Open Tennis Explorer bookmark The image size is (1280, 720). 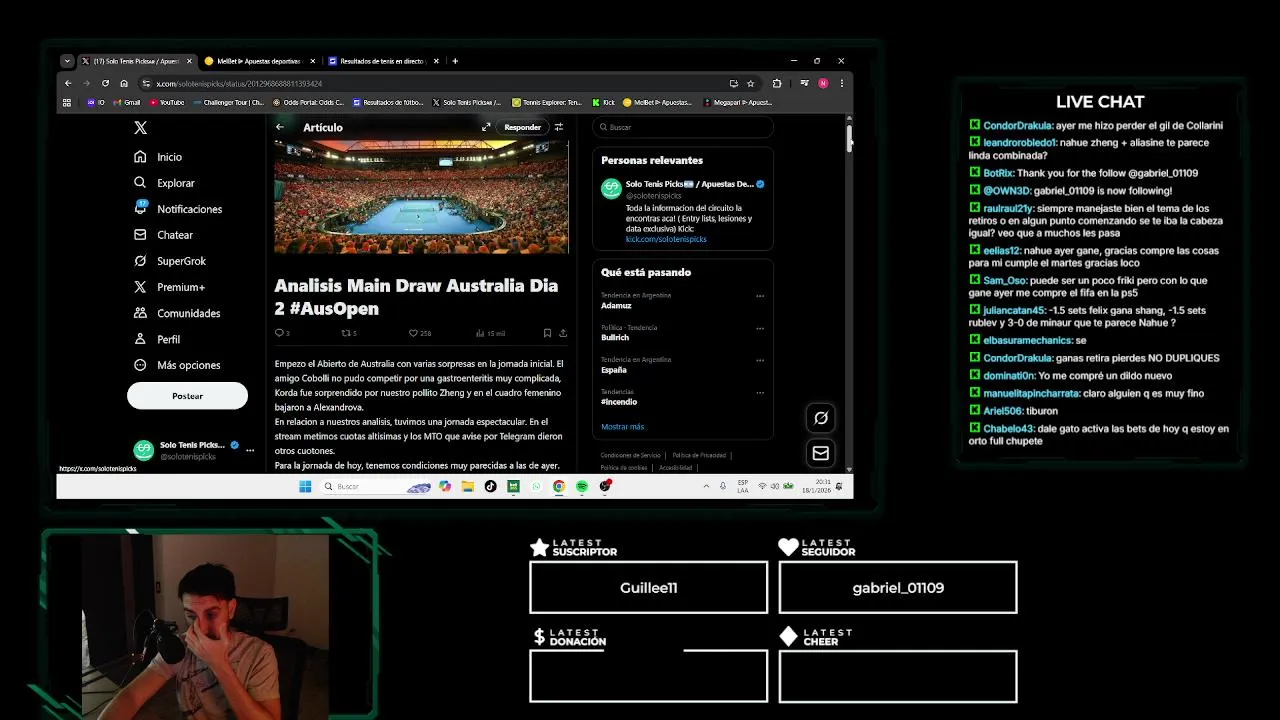coord(547,102)
